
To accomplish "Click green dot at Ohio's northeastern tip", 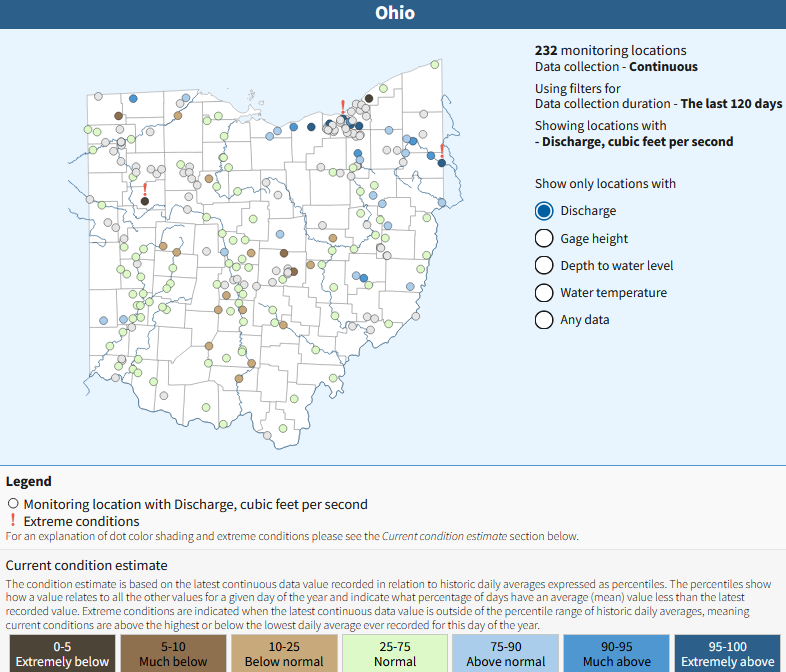I will pos(435,65).
